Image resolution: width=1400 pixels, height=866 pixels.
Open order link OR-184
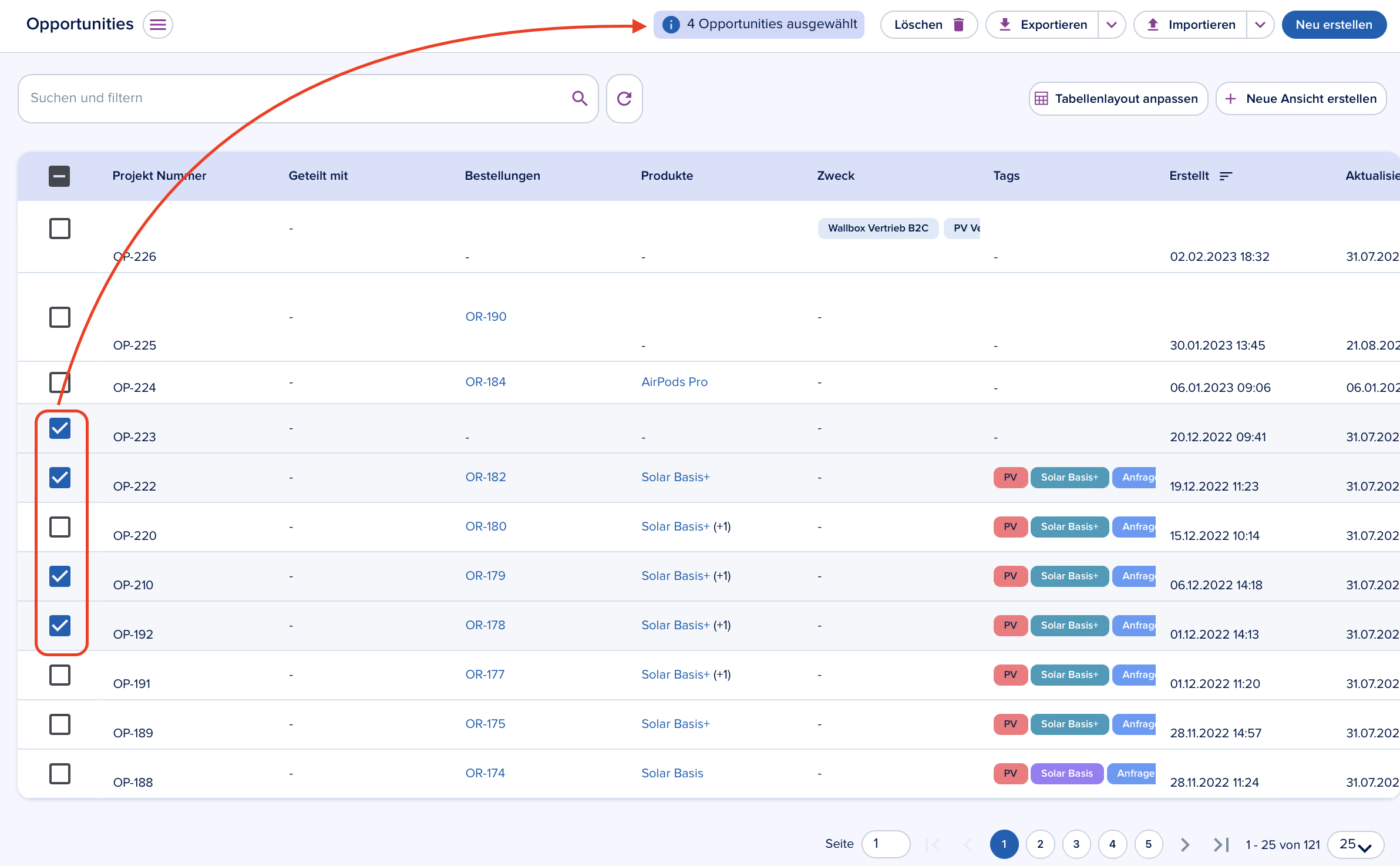click(486, 382)
